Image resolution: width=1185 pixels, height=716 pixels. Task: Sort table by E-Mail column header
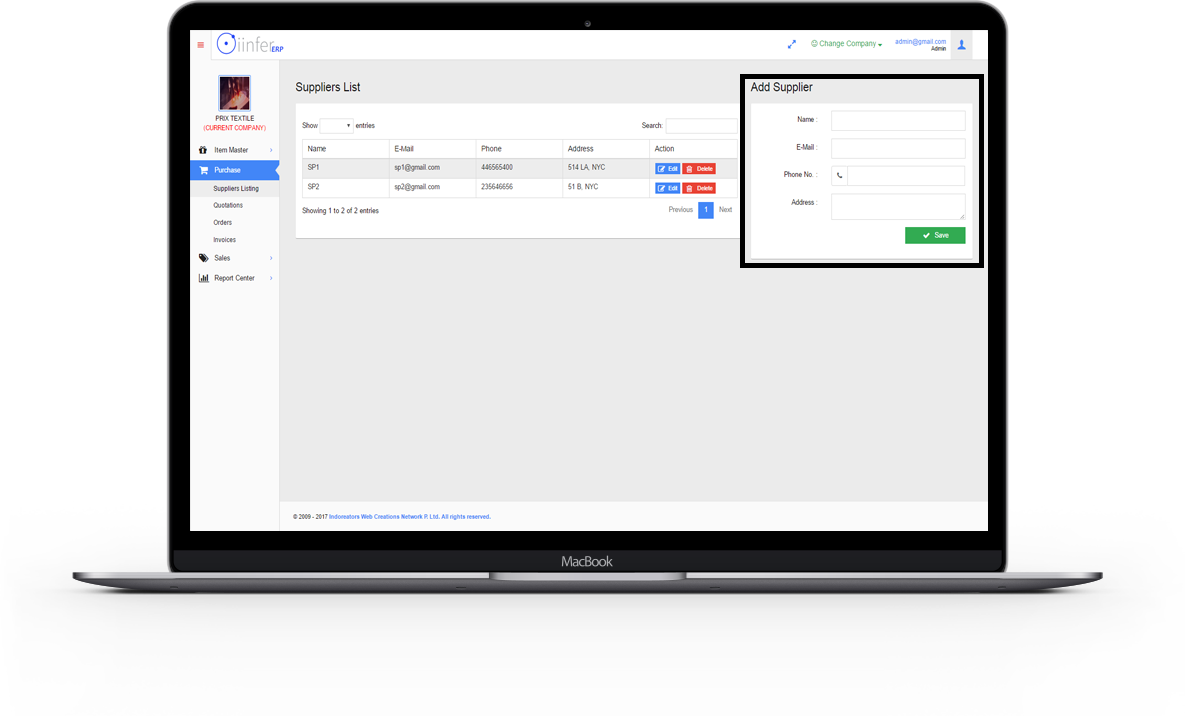click(432, 149)
